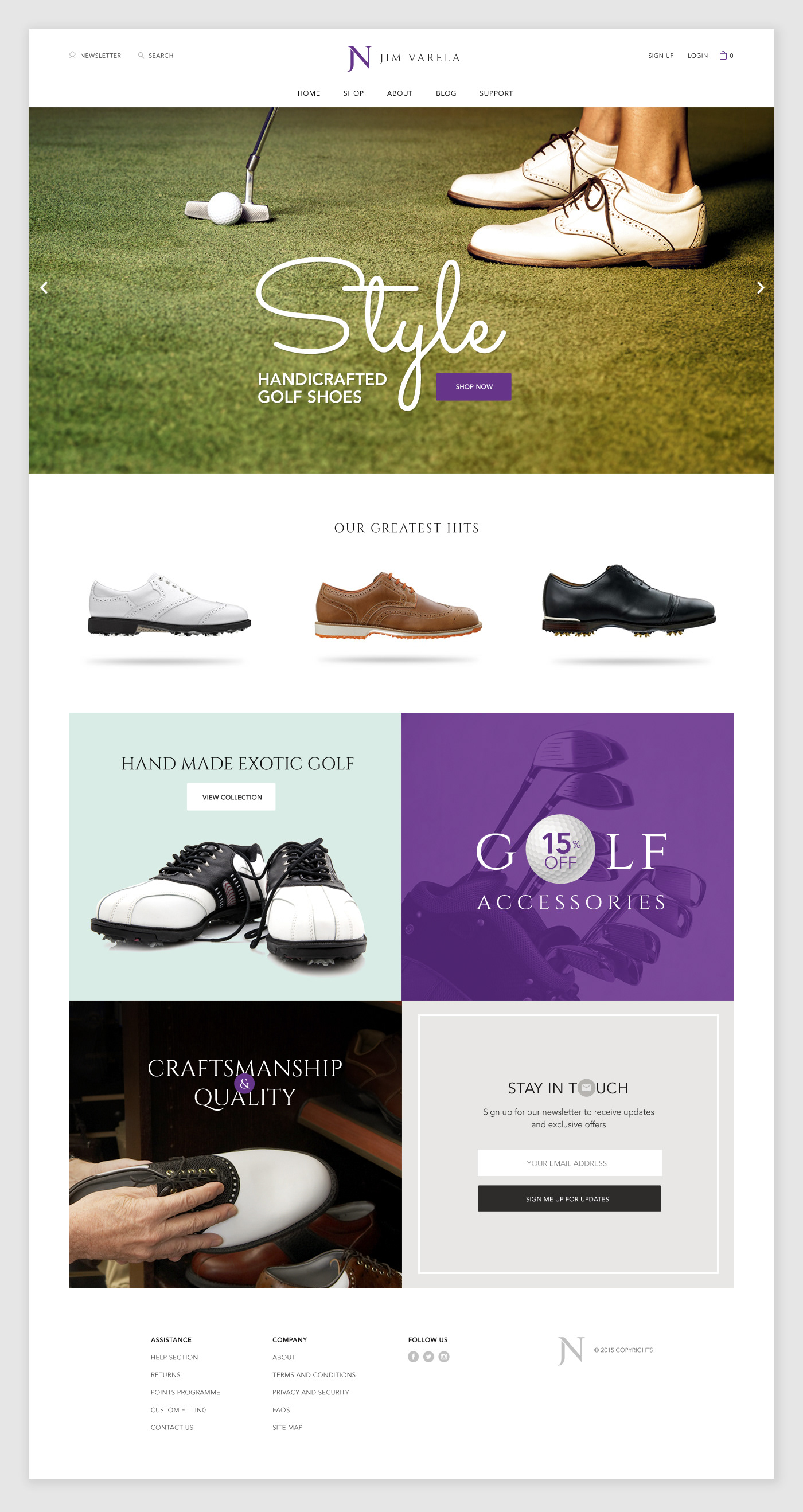The width and height of the screenshot is (803, 1512).
Task: Go to previous hero slide arrow
Action: [44, 288]
